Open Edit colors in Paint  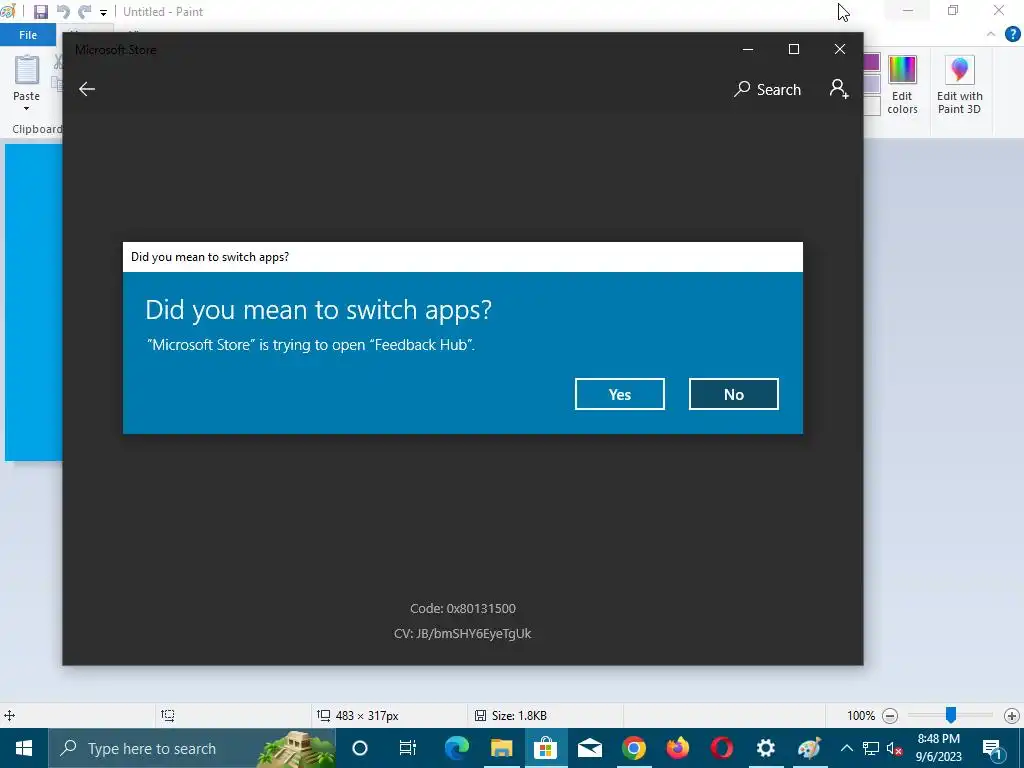point(902,85)
